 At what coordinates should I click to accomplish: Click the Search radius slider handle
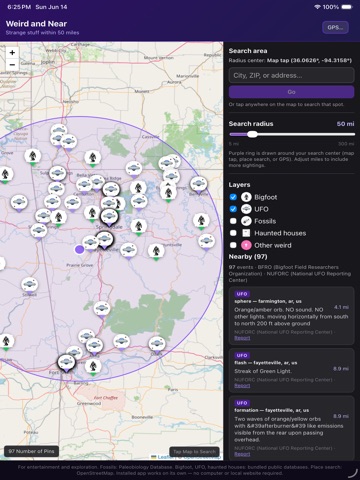coord(252,134)
